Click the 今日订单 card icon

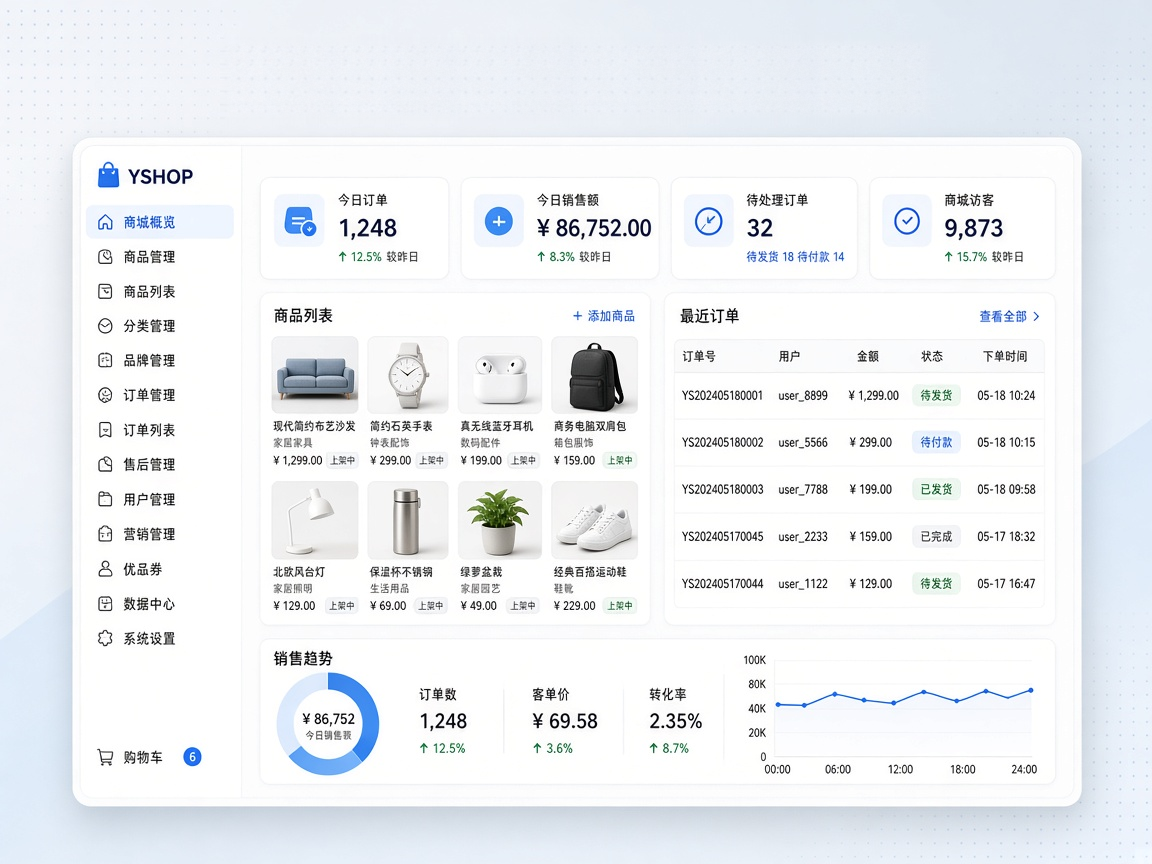299,220
